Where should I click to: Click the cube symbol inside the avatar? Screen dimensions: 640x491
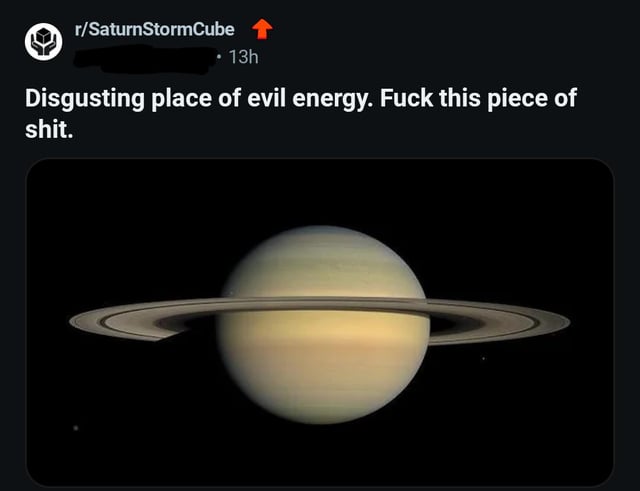pos(44,38)
